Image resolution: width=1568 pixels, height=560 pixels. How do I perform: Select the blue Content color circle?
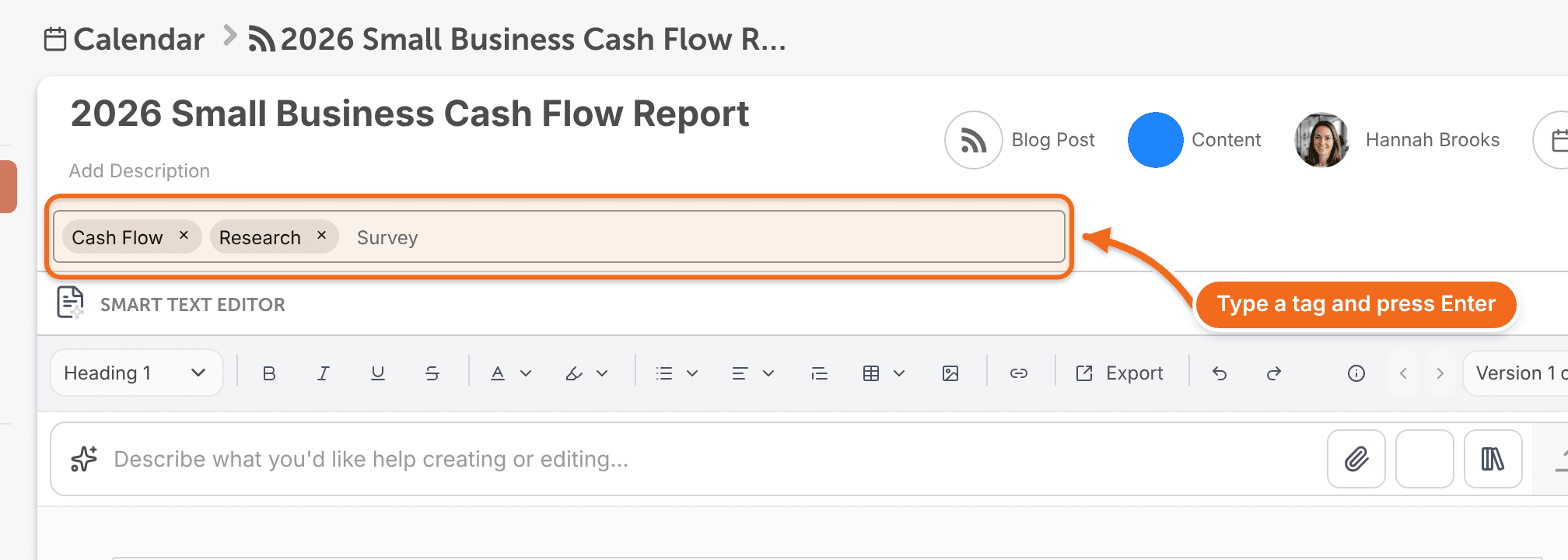click(x=1156, y=140)
